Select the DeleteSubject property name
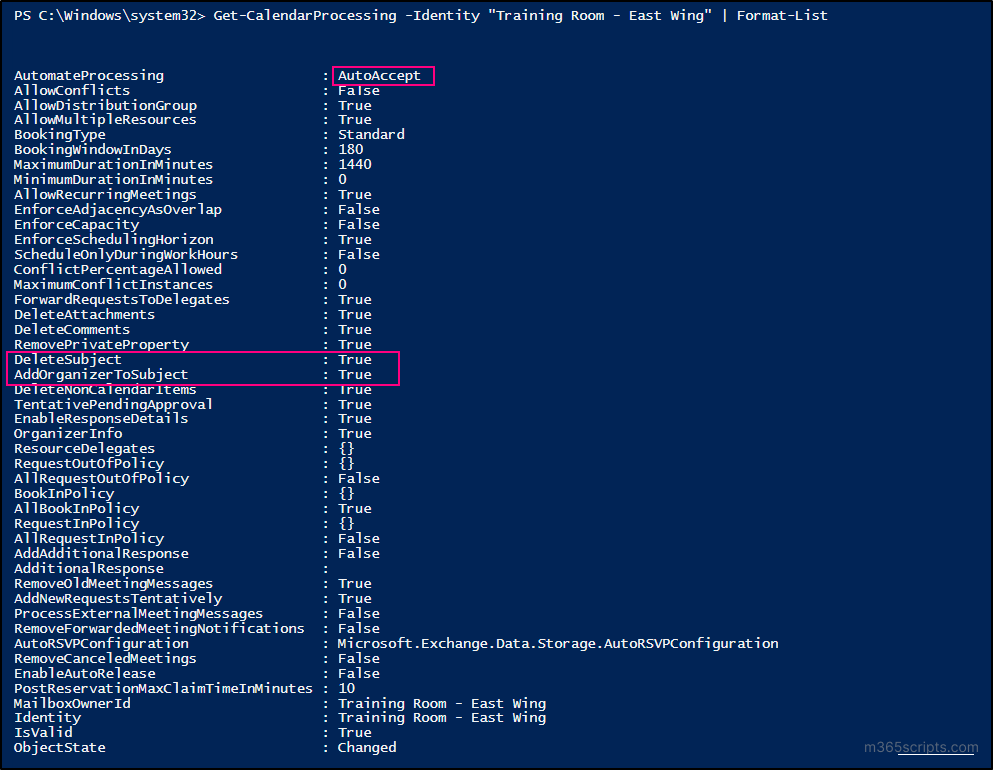This screenshot has height=770, width=993. point(67,359)
